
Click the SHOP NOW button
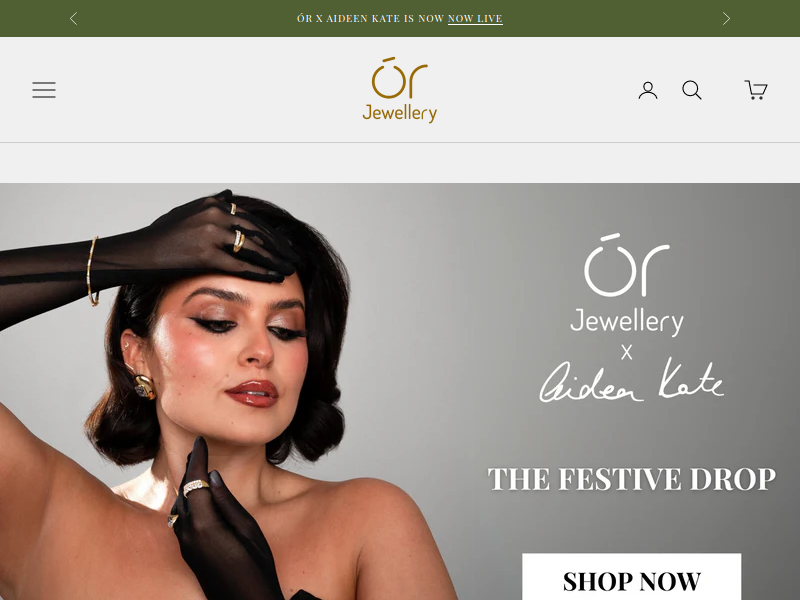pos(632,577)
